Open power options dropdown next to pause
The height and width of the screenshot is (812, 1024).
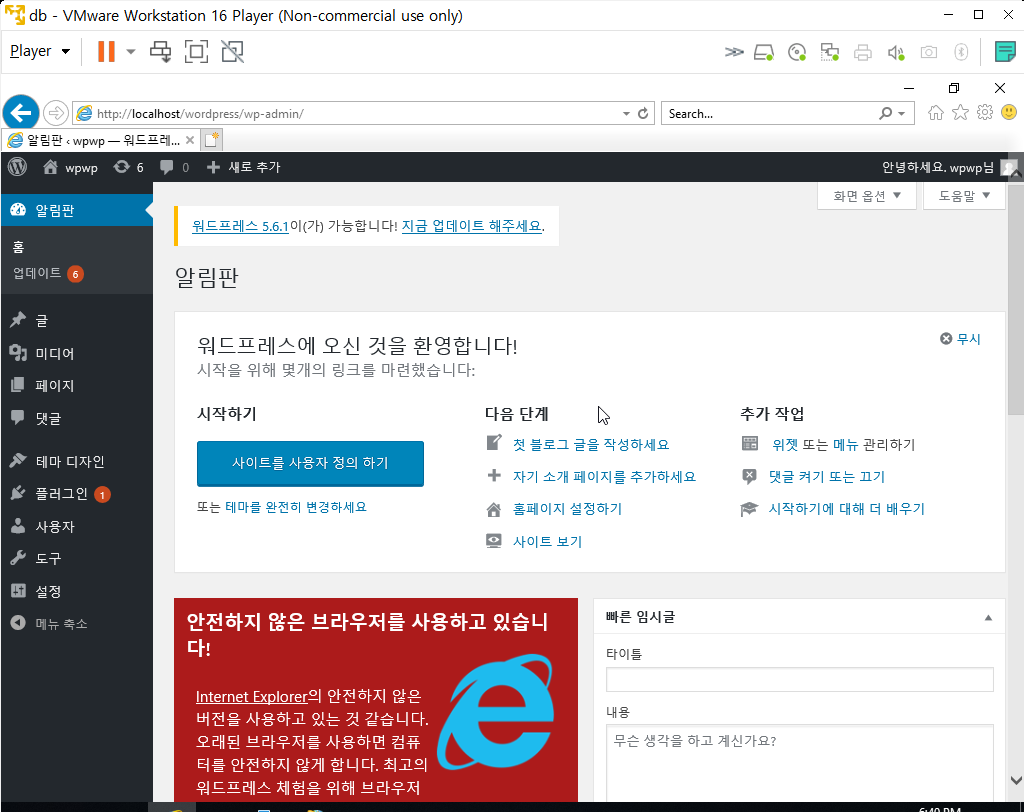pos(131,52)
